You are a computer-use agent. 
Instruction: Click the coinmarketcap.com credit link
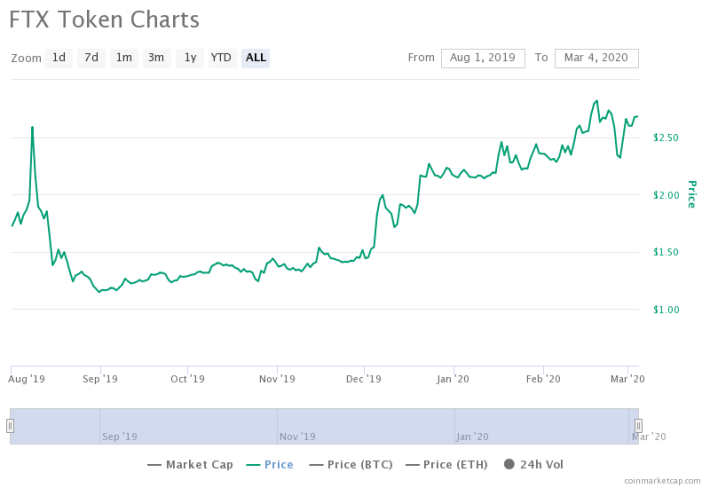click(662, 481)
